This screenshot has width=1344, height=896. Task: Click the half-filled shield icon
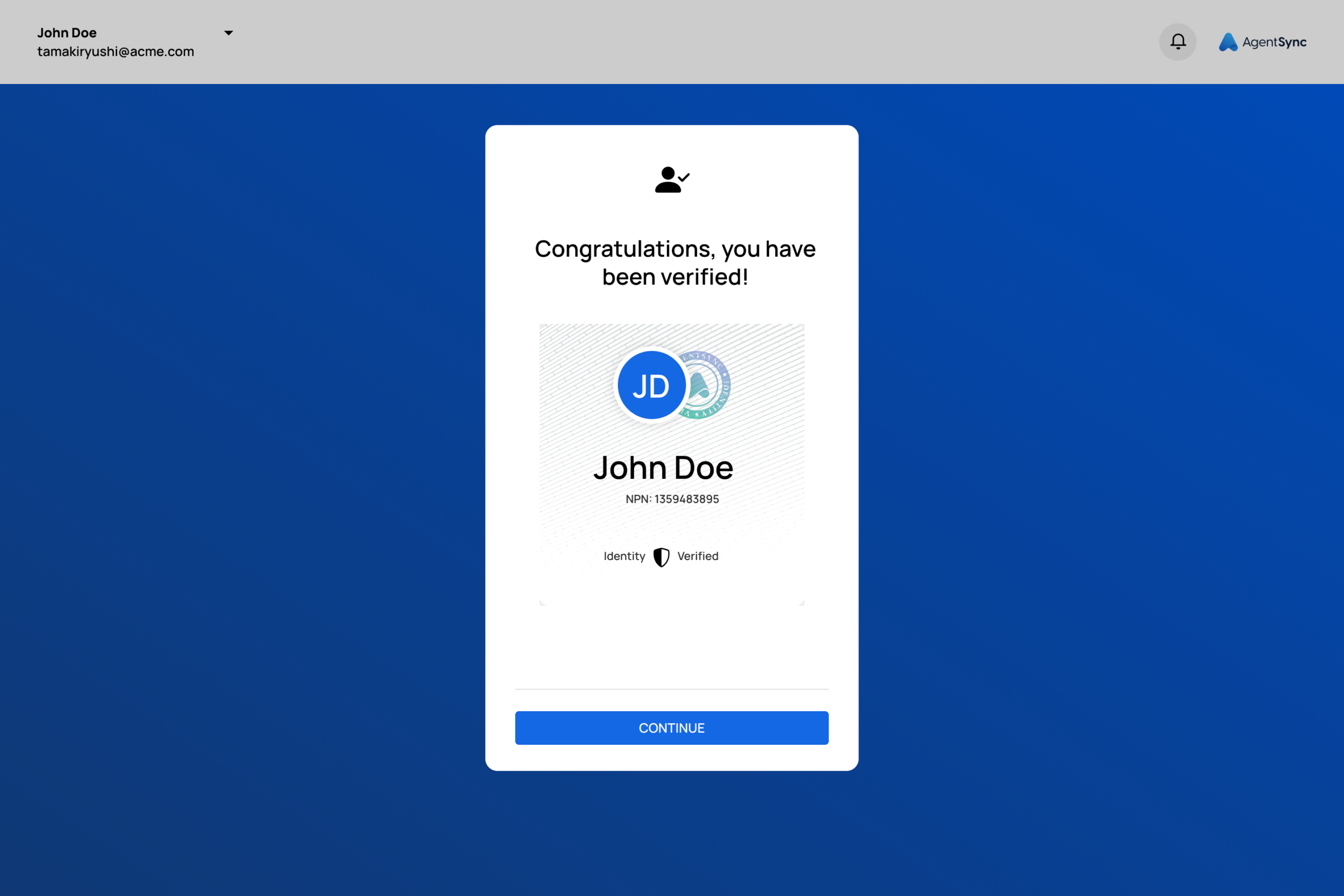pos(661,557)
